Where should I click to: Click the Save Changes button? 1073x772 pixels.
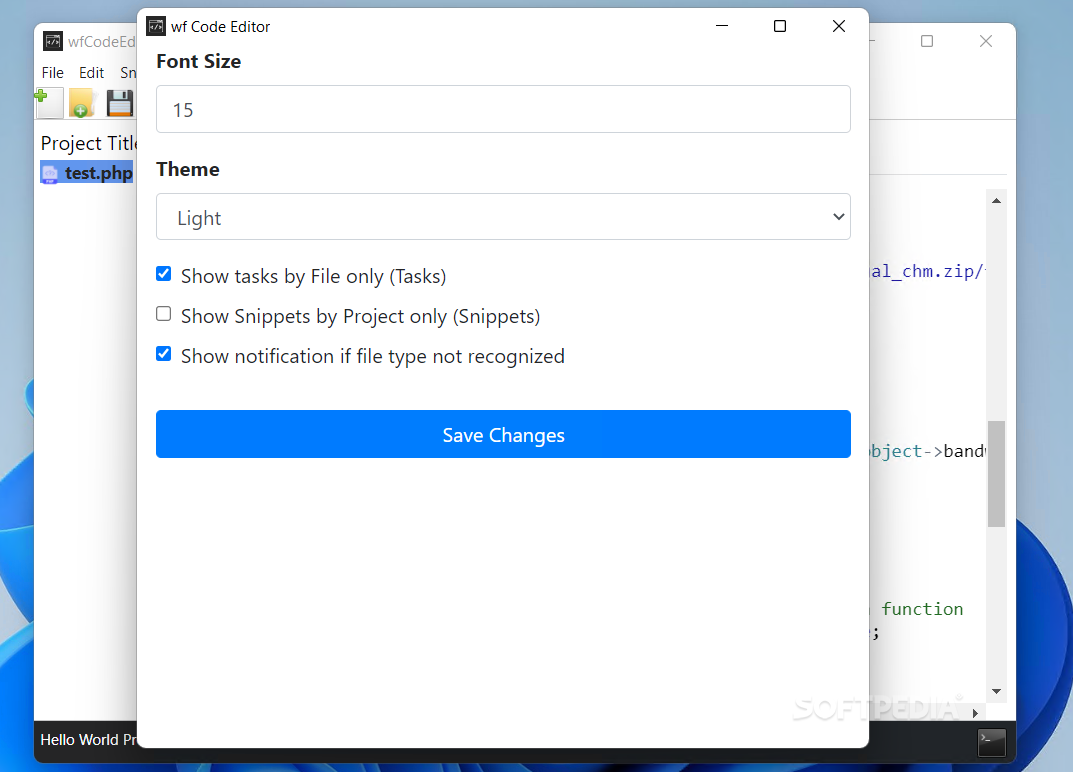503,434
